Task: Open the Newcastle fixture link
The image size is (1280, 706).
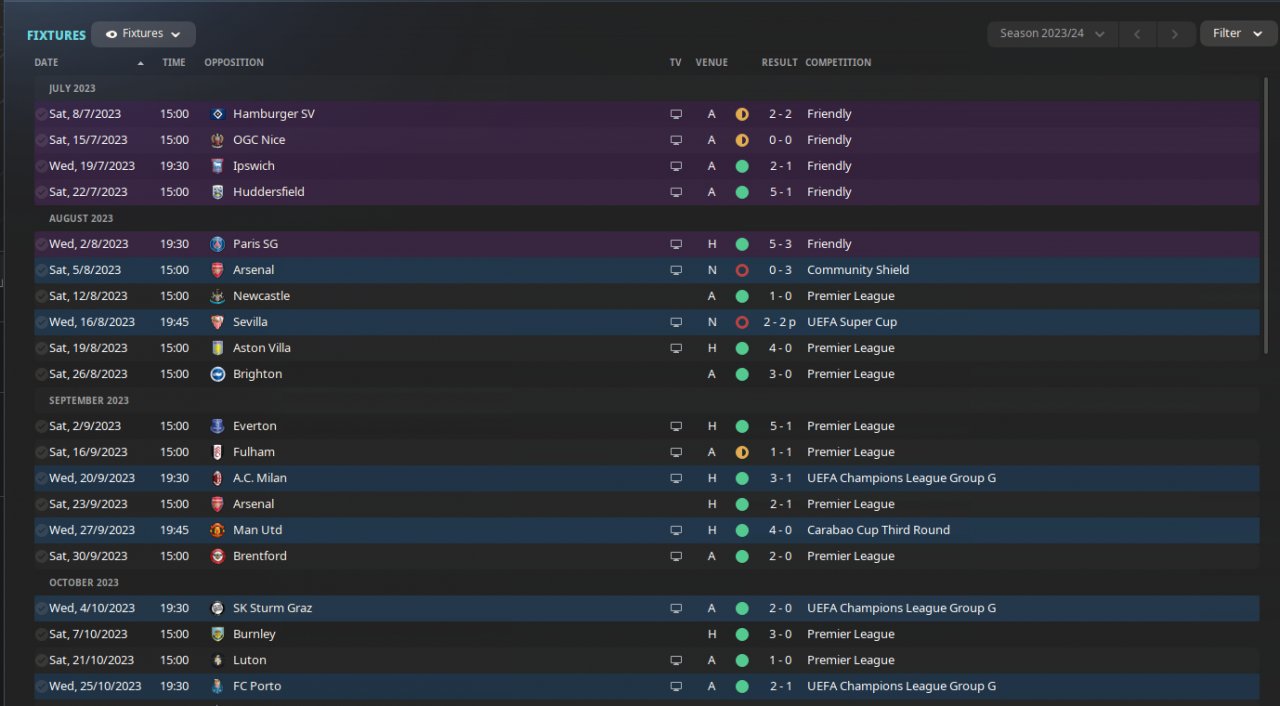Action: 261,296
